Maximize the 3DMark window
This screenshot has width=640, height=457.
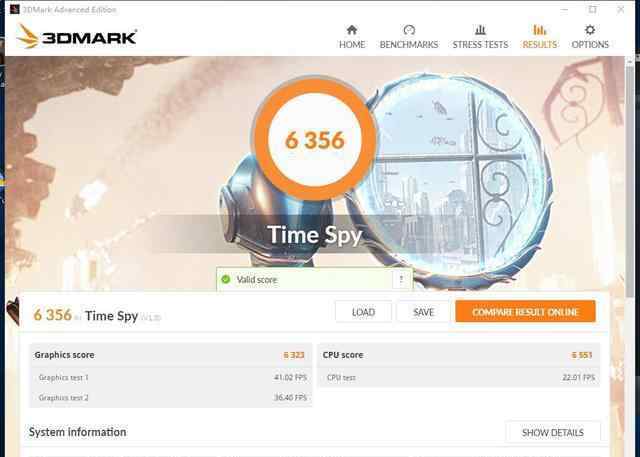click(592, 9)
